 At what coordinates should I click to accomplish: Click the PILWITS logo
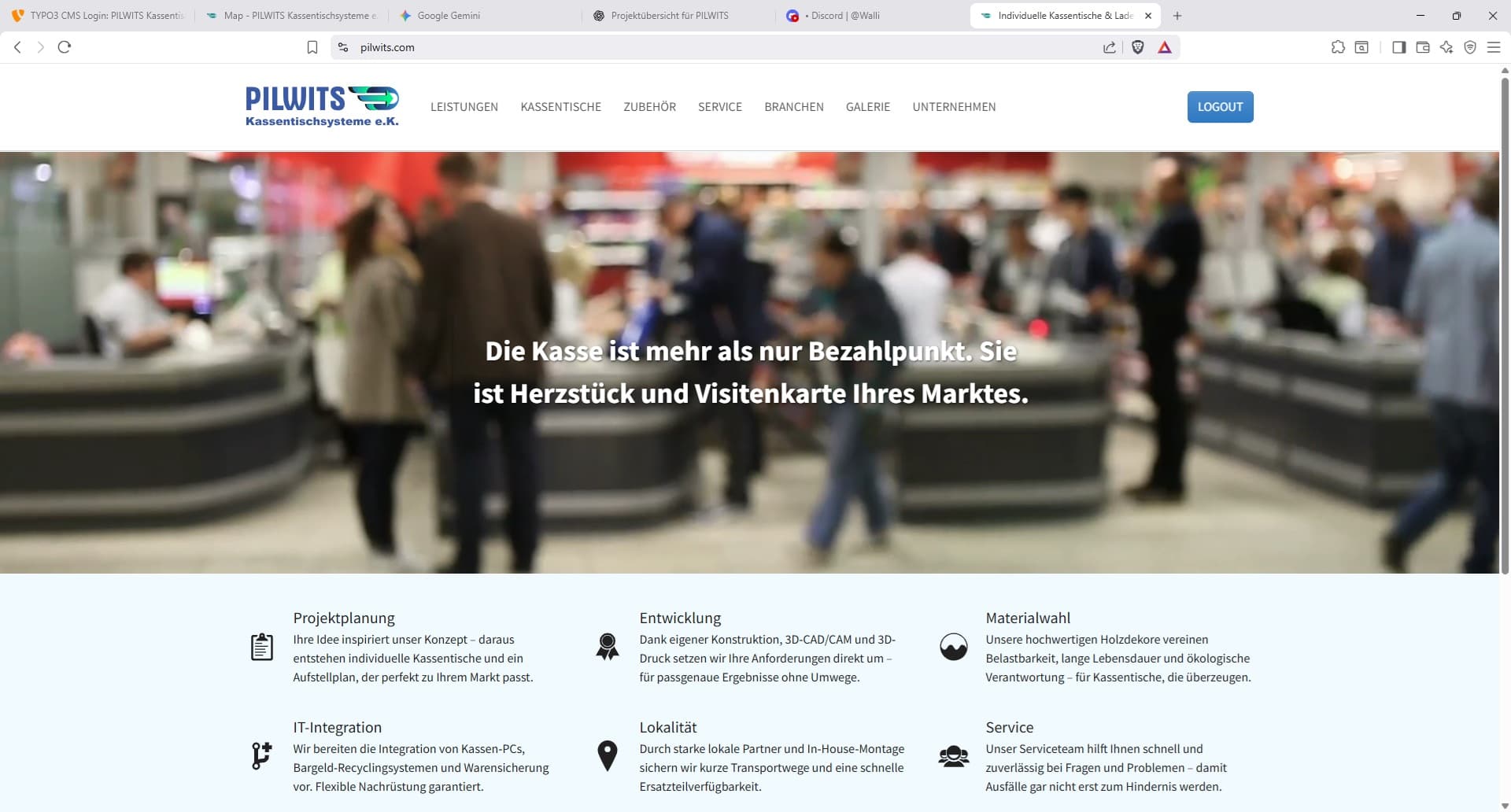[x=321, y=106]
